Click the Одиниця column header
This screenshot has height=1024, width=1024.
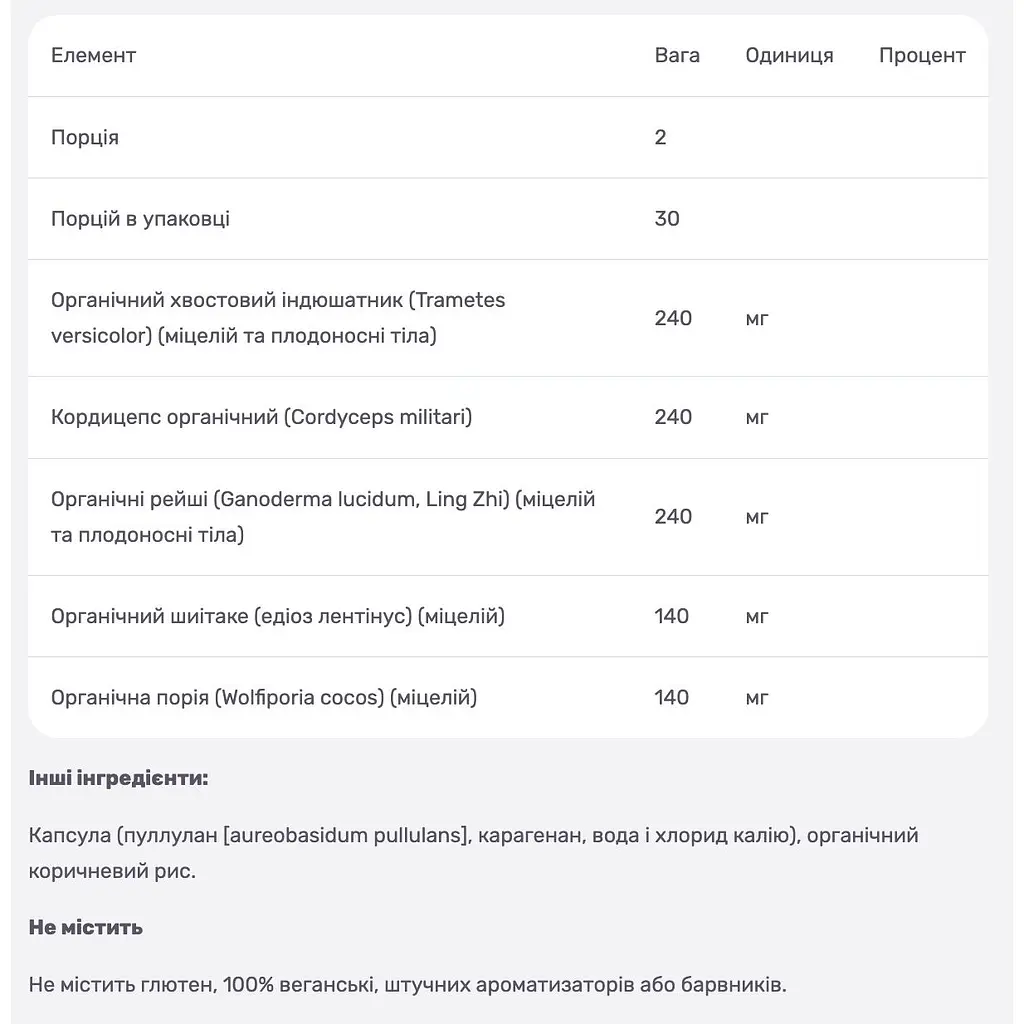[x=789, y=56]
